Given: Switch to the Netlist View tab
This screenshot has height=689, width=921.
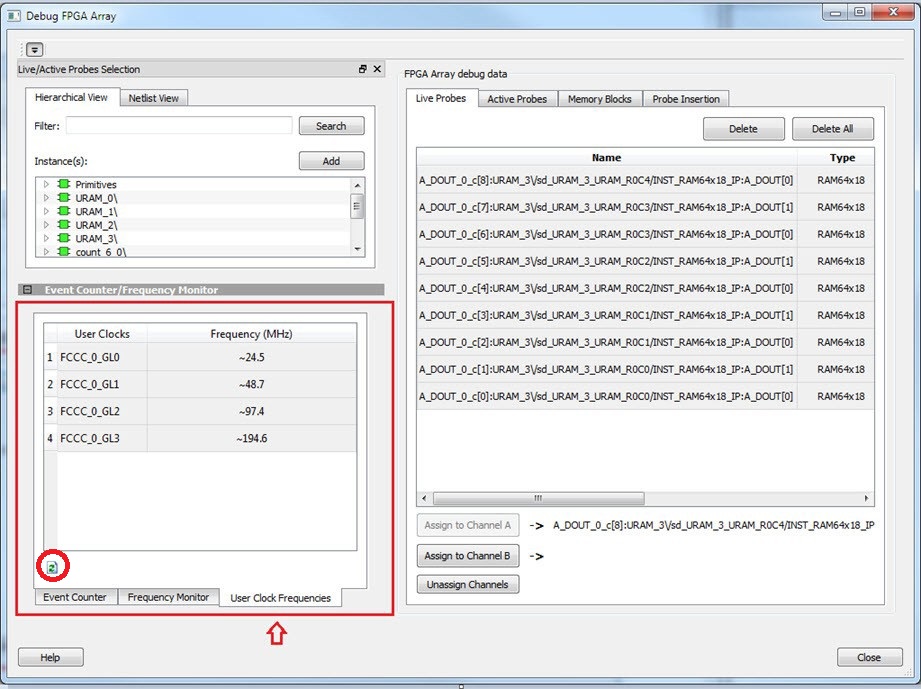Looking at the screenshot, I should [154, 98].
